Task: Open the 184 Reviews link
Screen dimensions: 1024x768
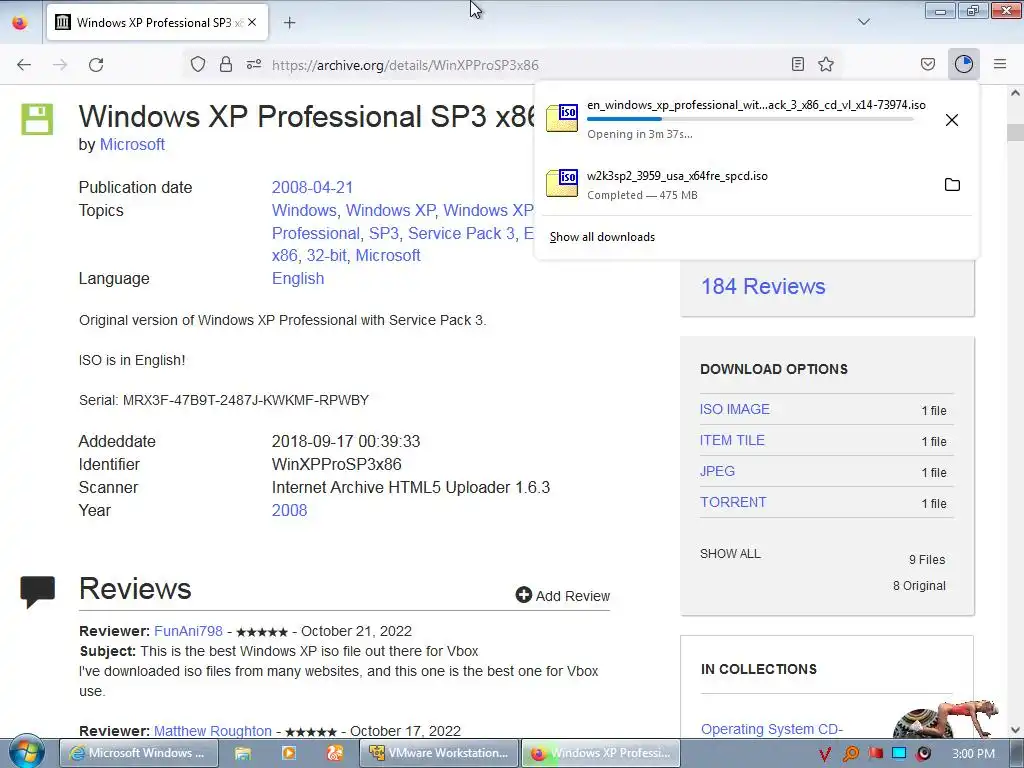Action: point(763,286)
